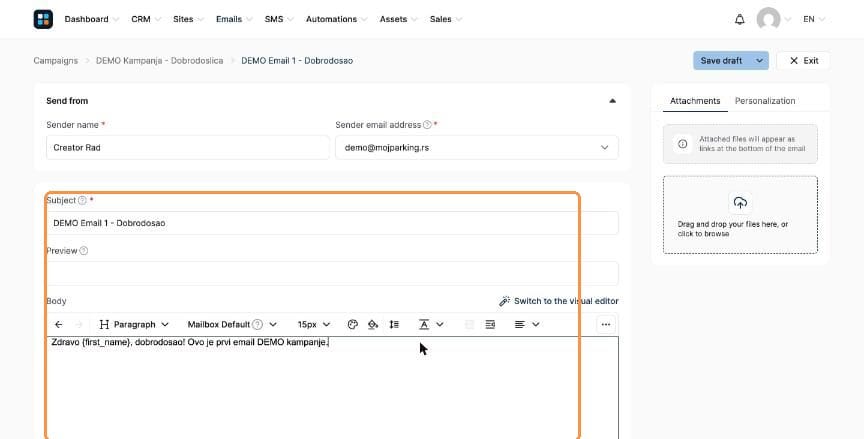Open the EN language selector
Screen dimensions: 864x439
click(x=814, y=19)
